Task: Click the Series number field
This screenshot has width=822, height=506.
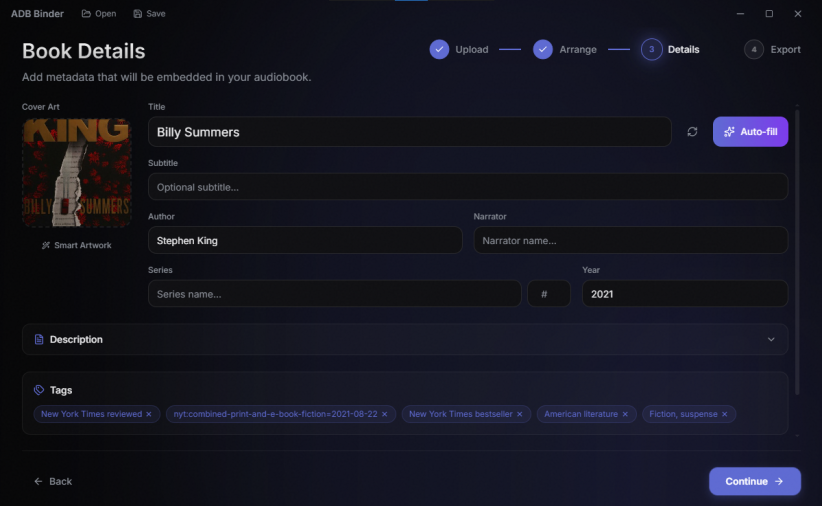Action: [x=548, y=294]
